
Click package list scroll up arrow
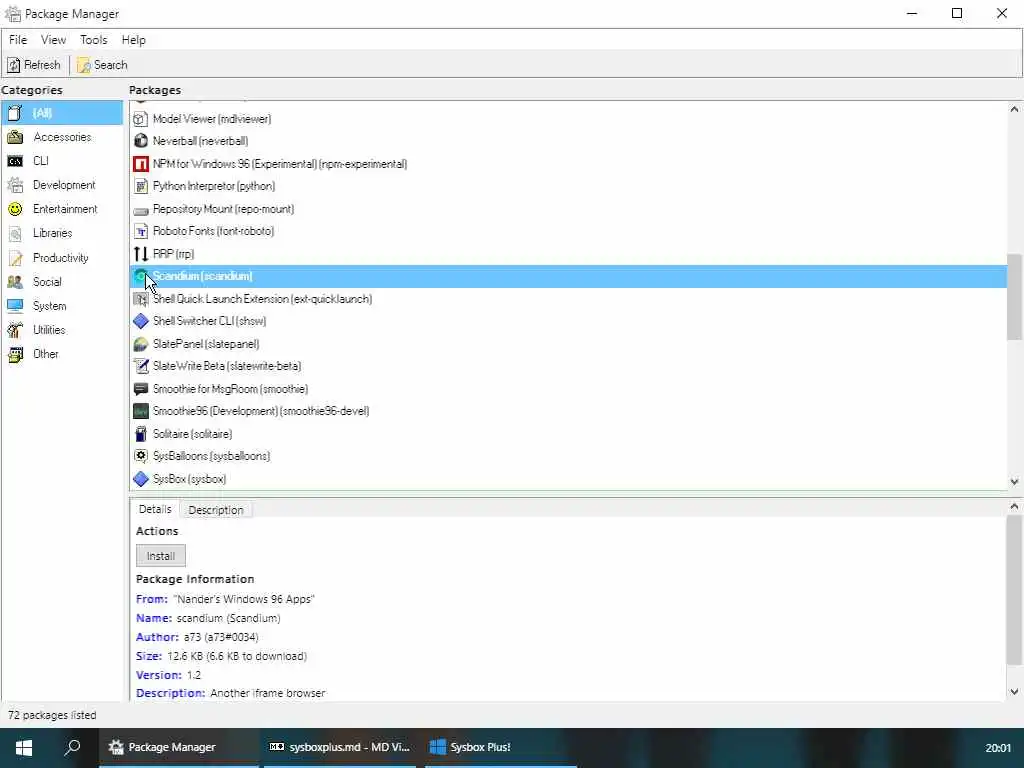point(1014,110)
